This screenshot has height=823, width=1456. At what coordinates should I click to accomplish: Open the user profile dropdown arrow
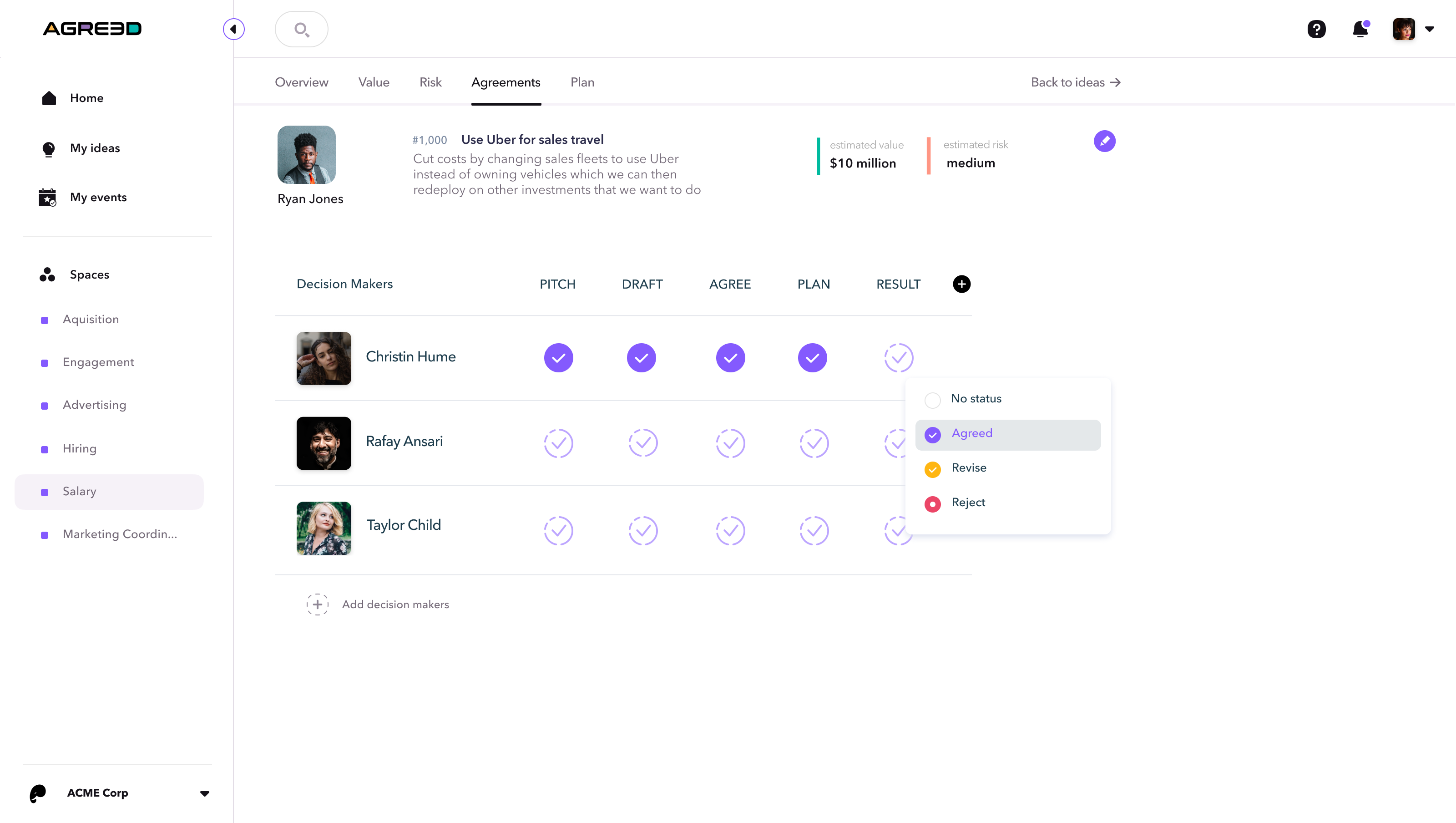coord(1430,29)
